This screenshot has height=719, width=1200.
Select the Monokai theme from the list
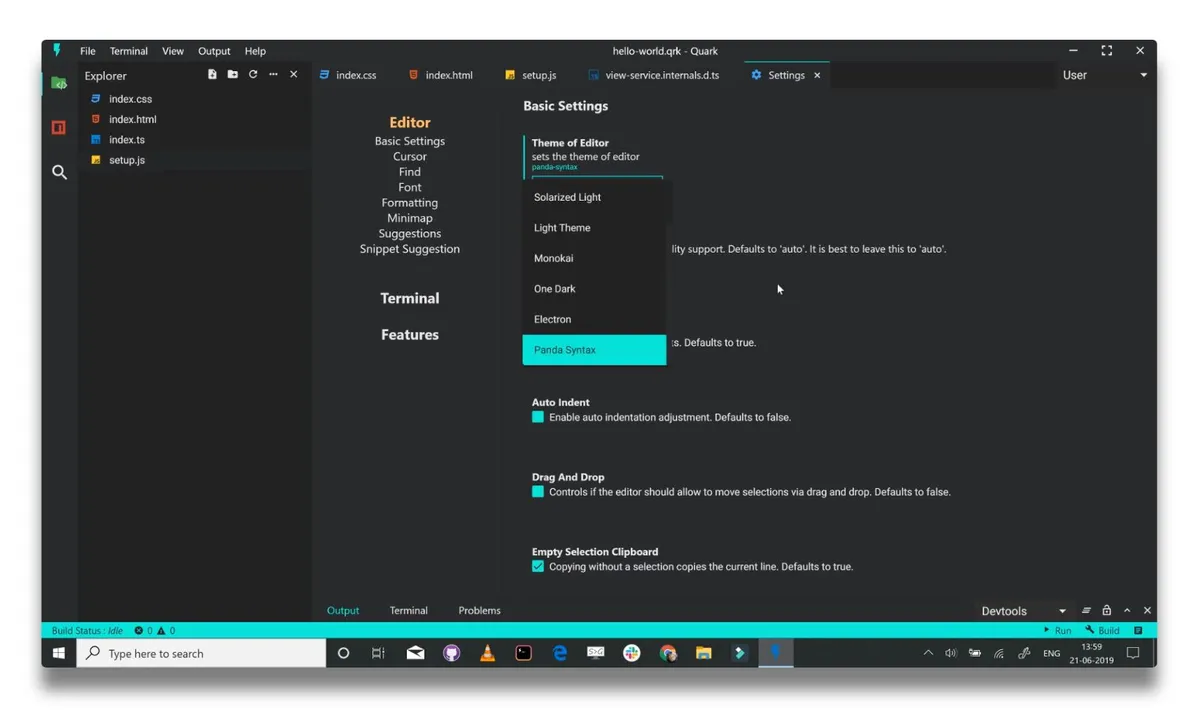coord(553,258)
